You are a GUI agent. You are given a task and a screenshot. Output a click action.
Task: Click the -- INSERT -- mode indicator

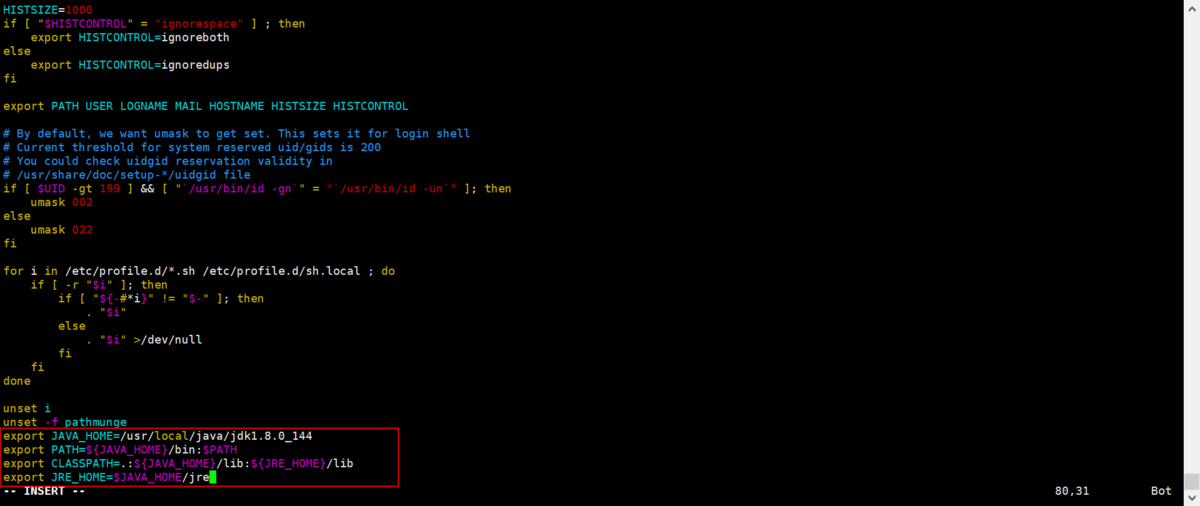pos(44,492)
